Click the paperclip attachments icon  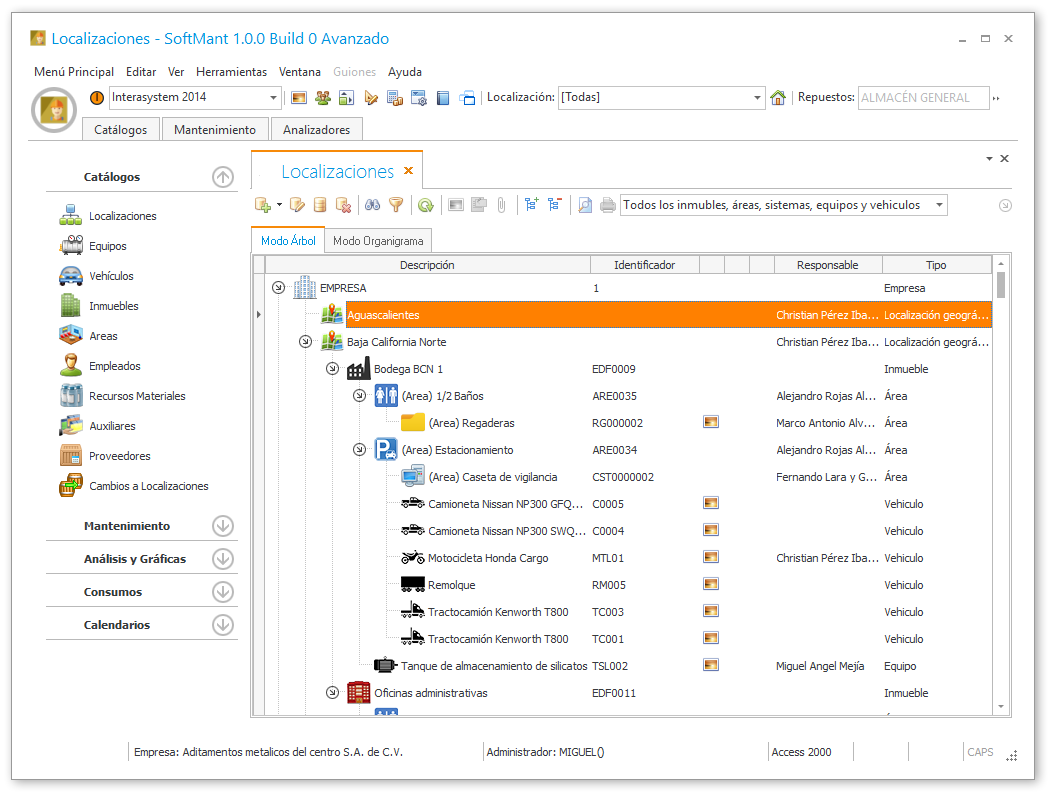pyautogui.click(x=502, y=205)
